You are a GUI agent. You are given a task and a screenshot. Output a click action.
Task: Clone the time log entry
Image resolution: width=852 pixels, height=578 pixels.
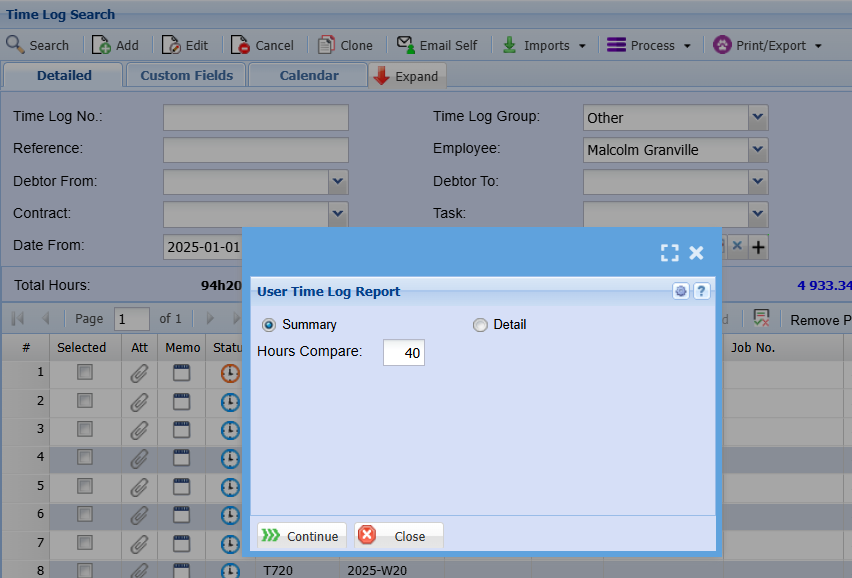(346, 45)
